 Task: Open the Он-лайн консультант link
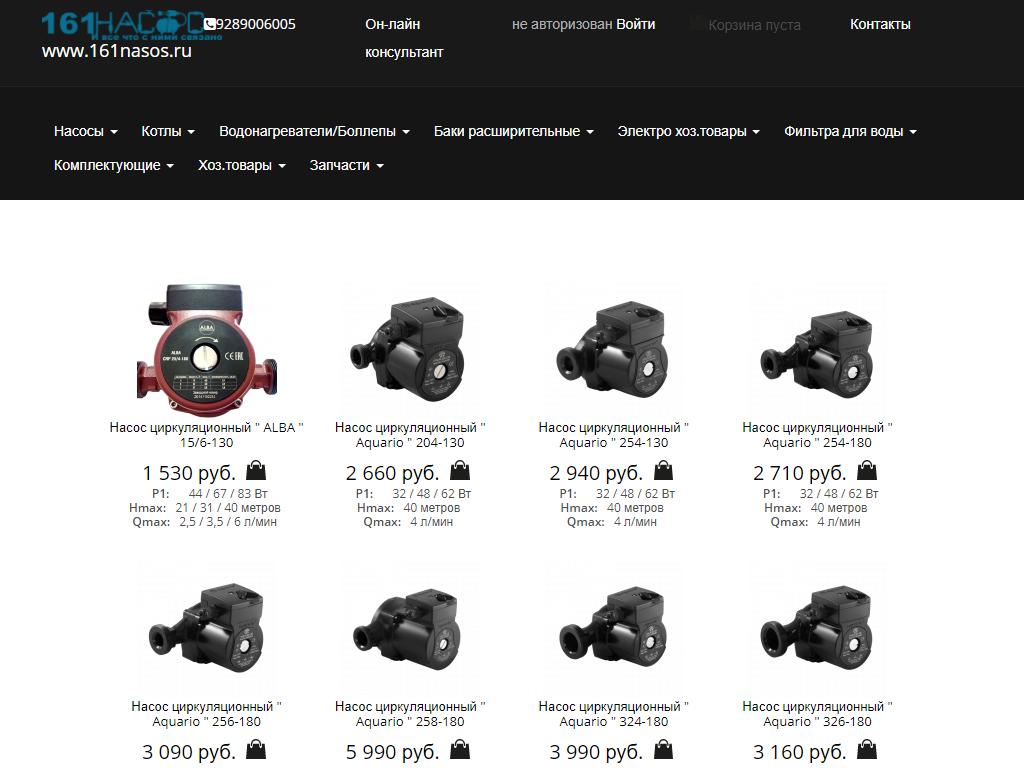point(403,38)
